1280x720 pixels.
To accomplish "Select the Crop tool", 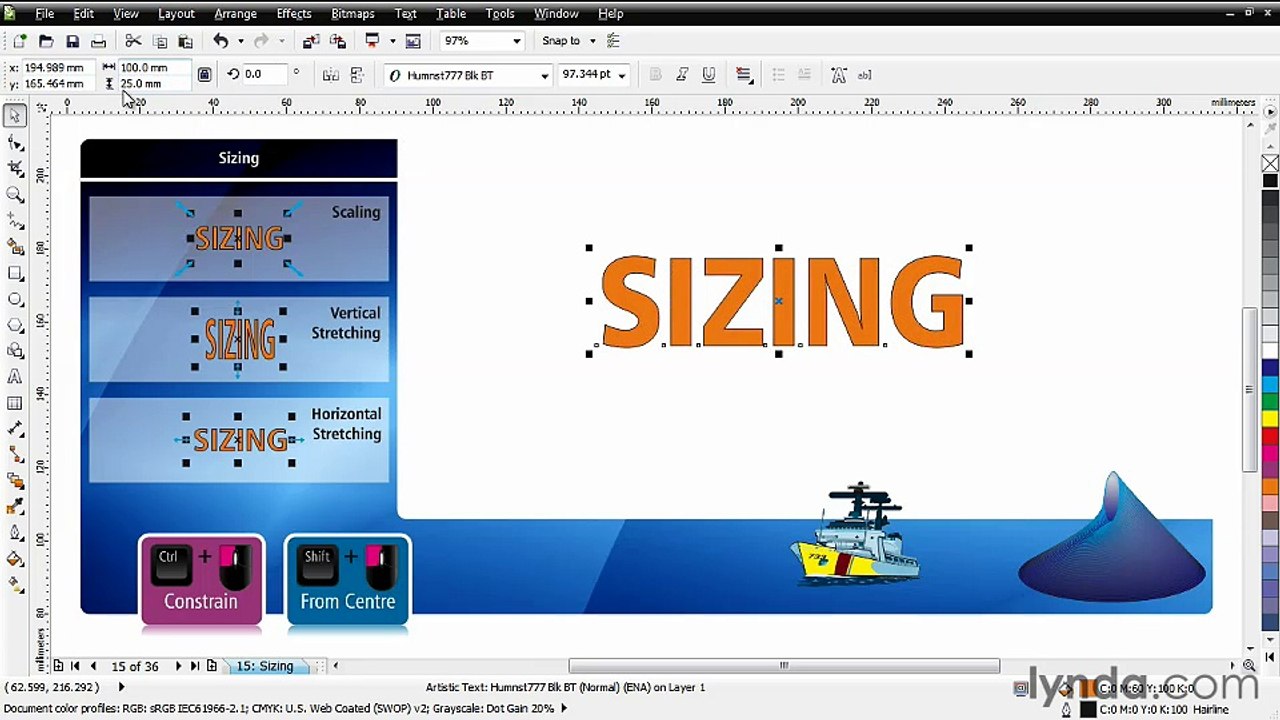I will pyautogui.click(x=15, y=169).
